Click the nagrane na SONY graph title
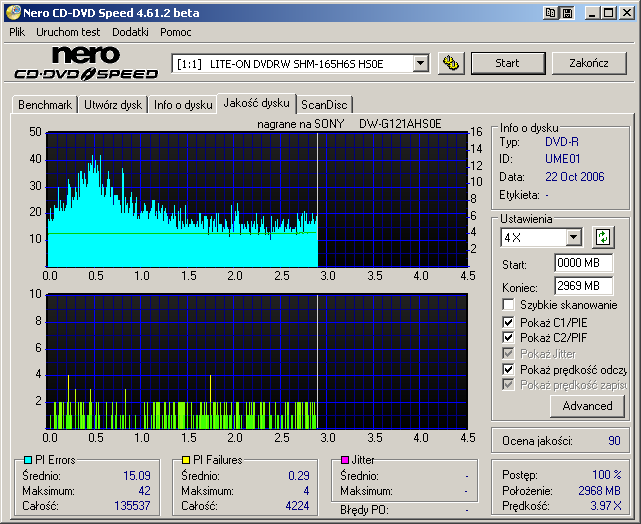 [x=349, y=124]
